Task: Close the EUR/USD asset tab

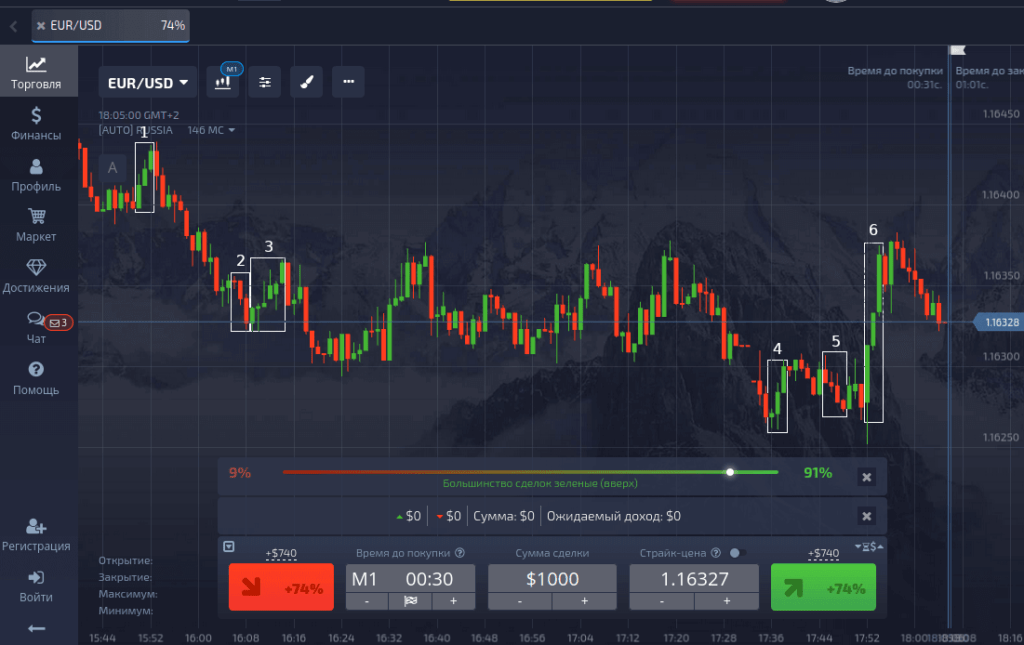Action: [41, 25]
